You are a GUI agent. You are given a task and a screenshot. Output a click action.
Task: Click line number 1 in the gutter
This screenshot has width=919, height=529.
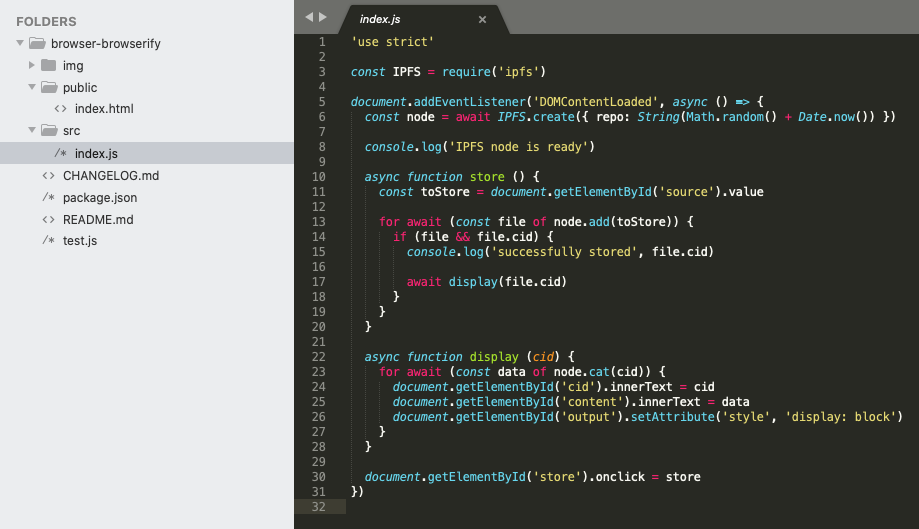pos(322,42)
